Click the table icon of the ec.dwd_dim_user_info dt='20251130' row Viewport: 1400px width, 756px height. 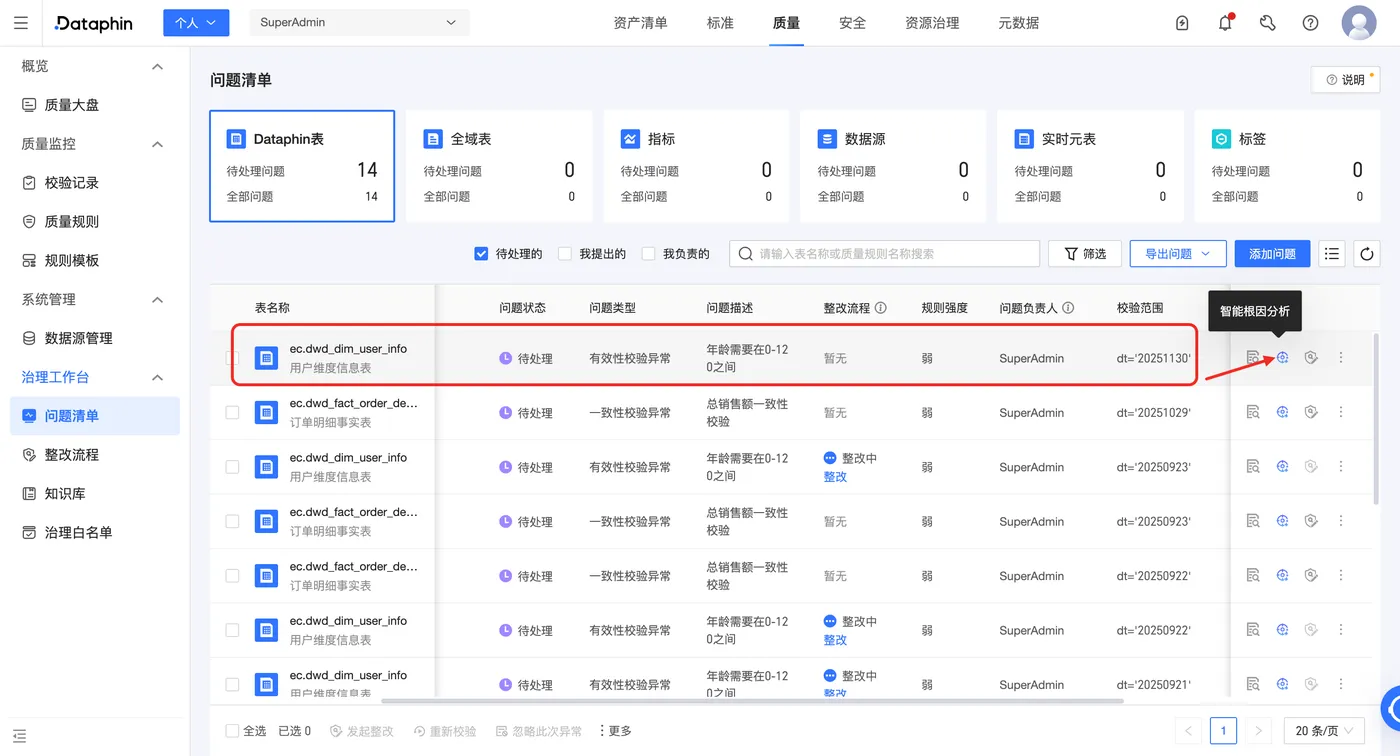point(266,358)
